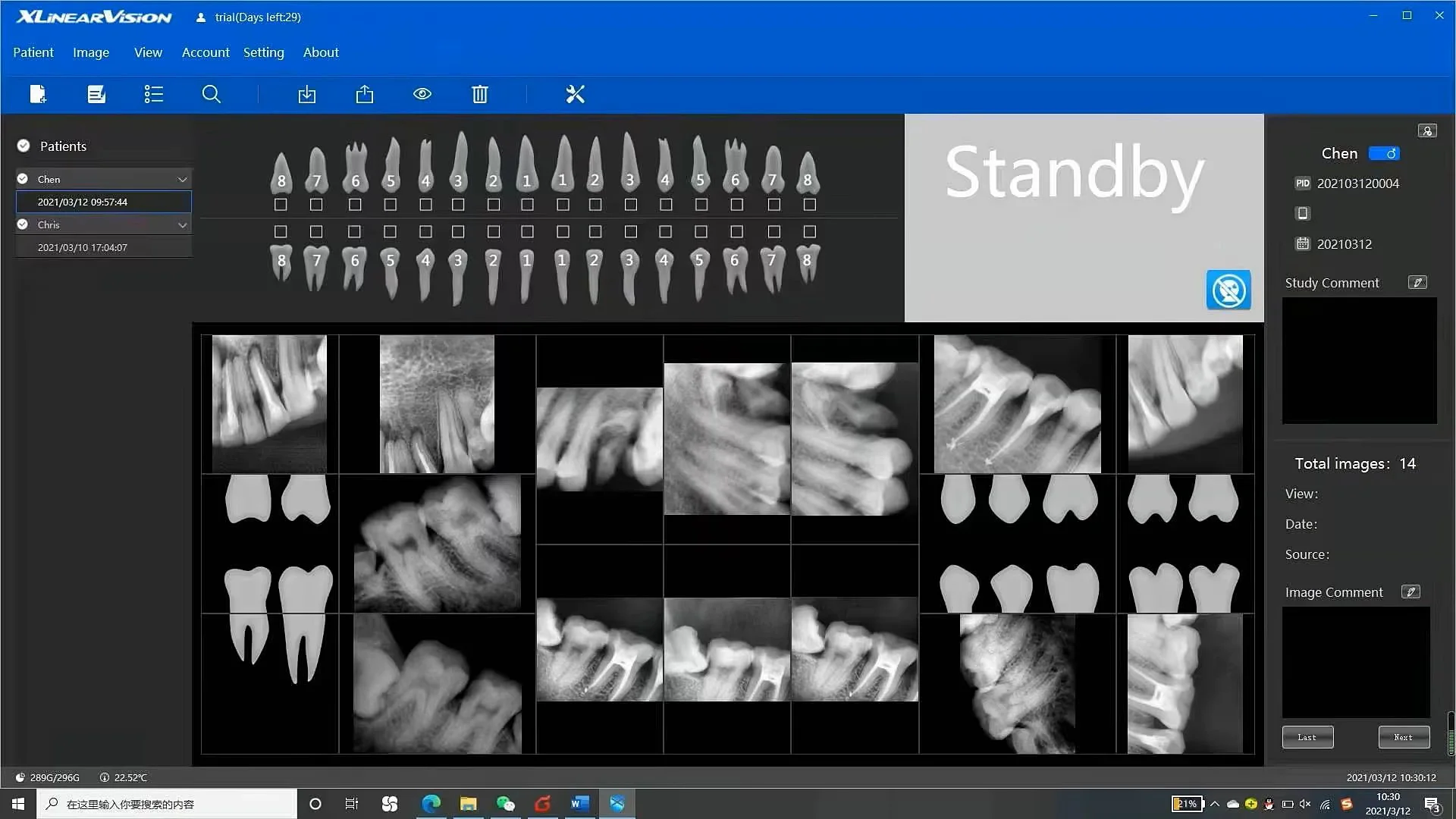1456x819 pixels.
Task: Open the edit patient record icon
Action: [x=96, y=94]
